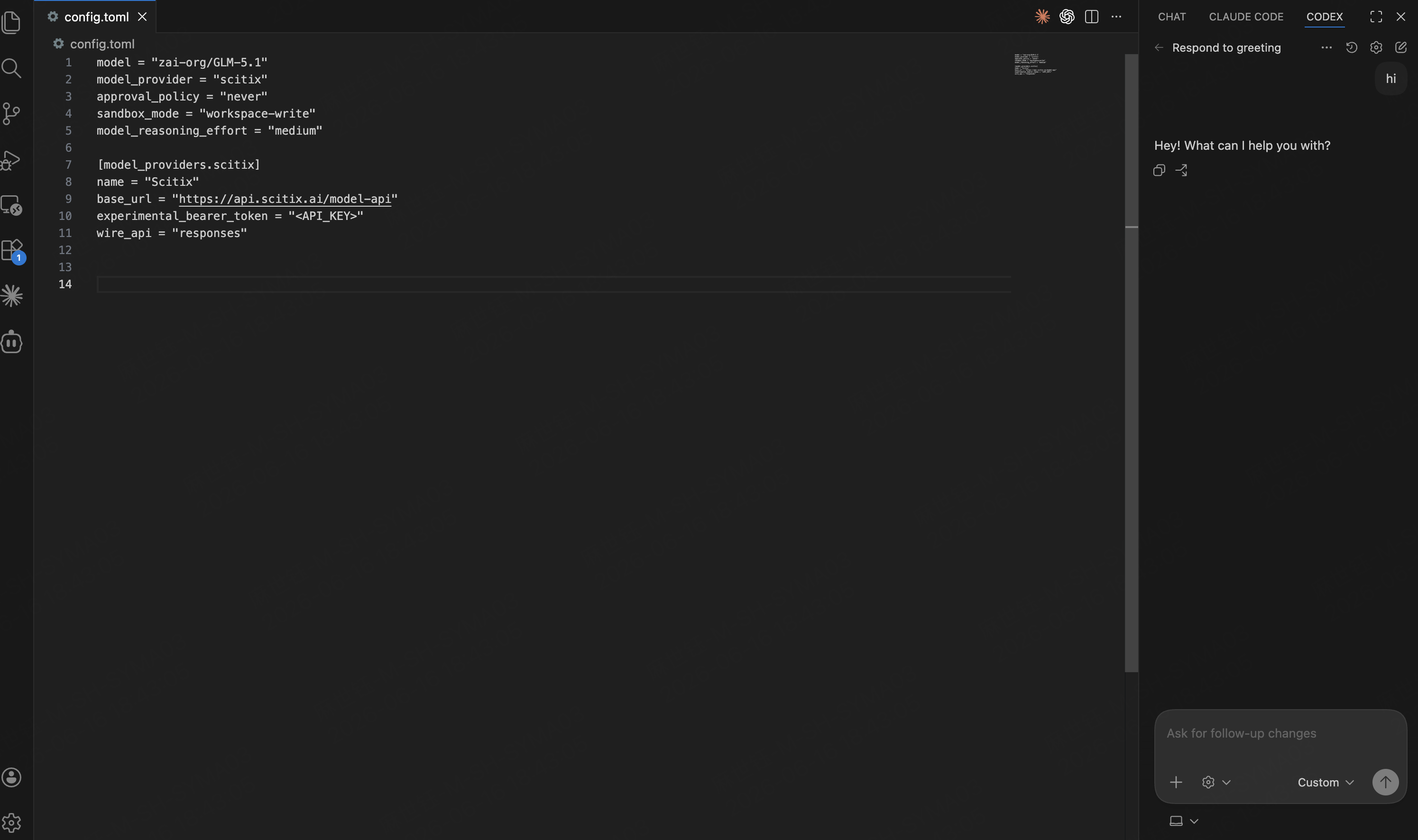This screenshot has width=1418, height=840.
Task: Click line number 14 in the gutter
Action: tap(65, 284)
